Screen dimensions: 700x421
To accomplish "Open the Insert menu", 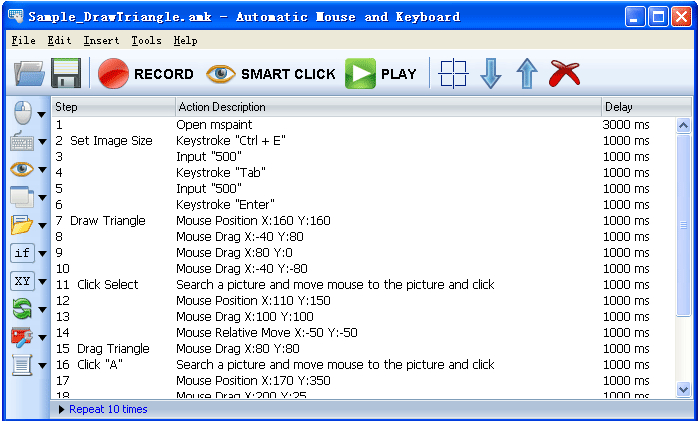I will coord(101,41).
